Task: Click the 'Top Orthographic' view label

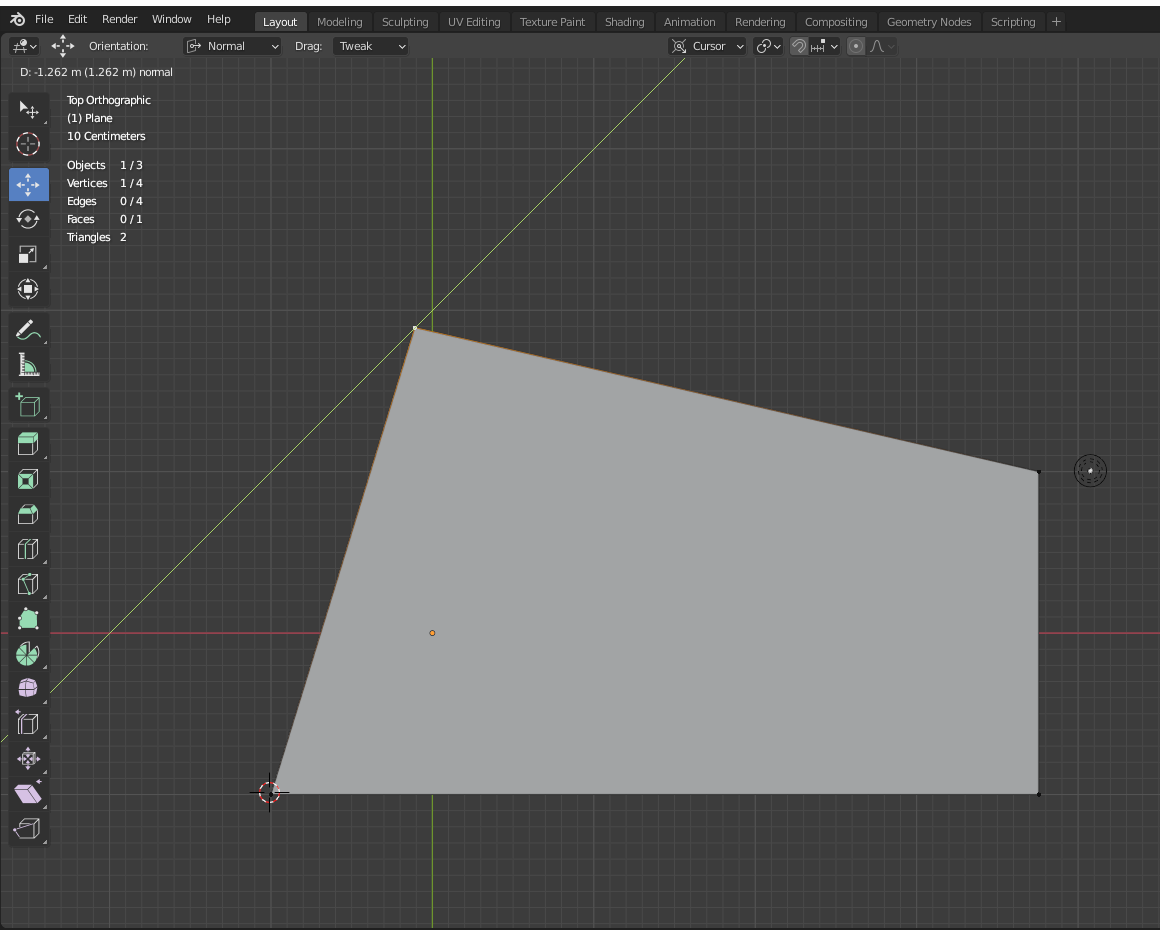Action: coord(109,100)
